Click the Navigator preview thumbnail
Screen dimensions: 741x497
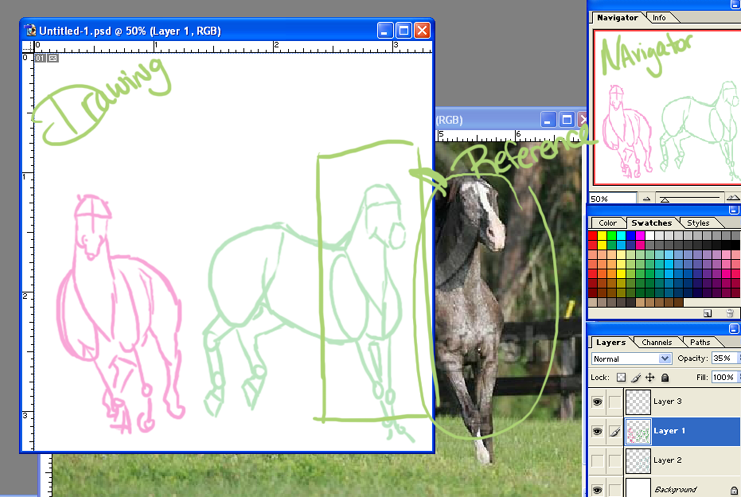coord(667,107)
